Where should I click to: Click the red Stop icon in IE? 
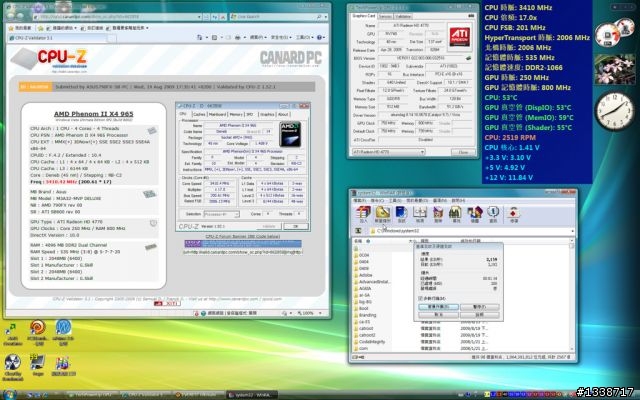(x=223, y=17)
